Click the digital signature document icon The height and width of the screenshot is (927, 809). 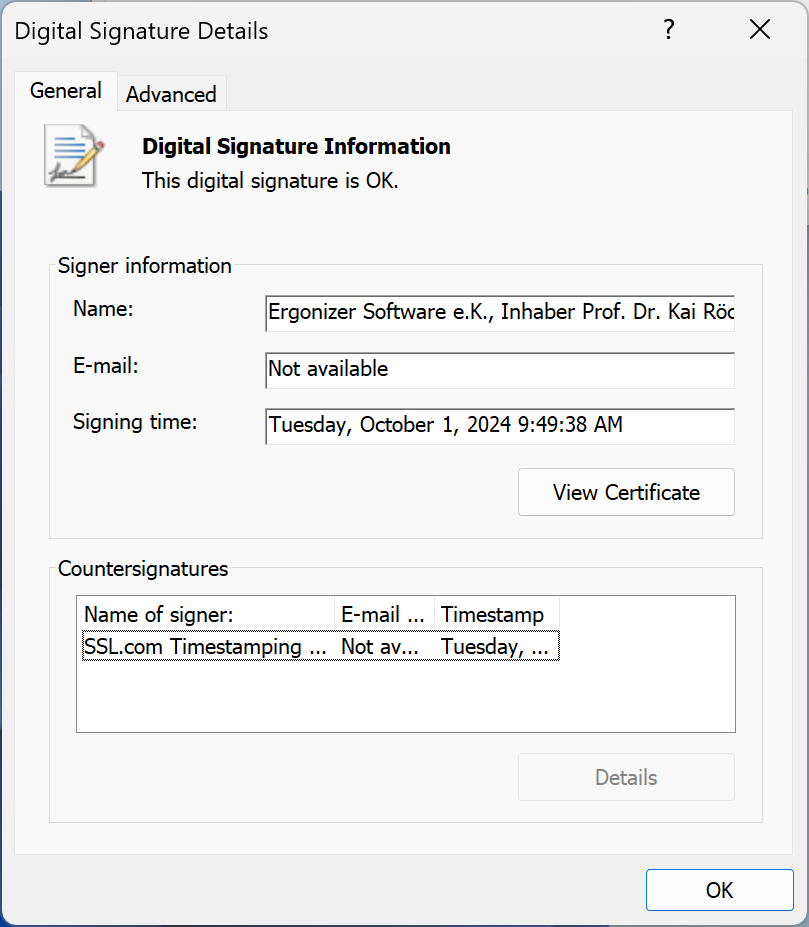(x=75, y=156)
